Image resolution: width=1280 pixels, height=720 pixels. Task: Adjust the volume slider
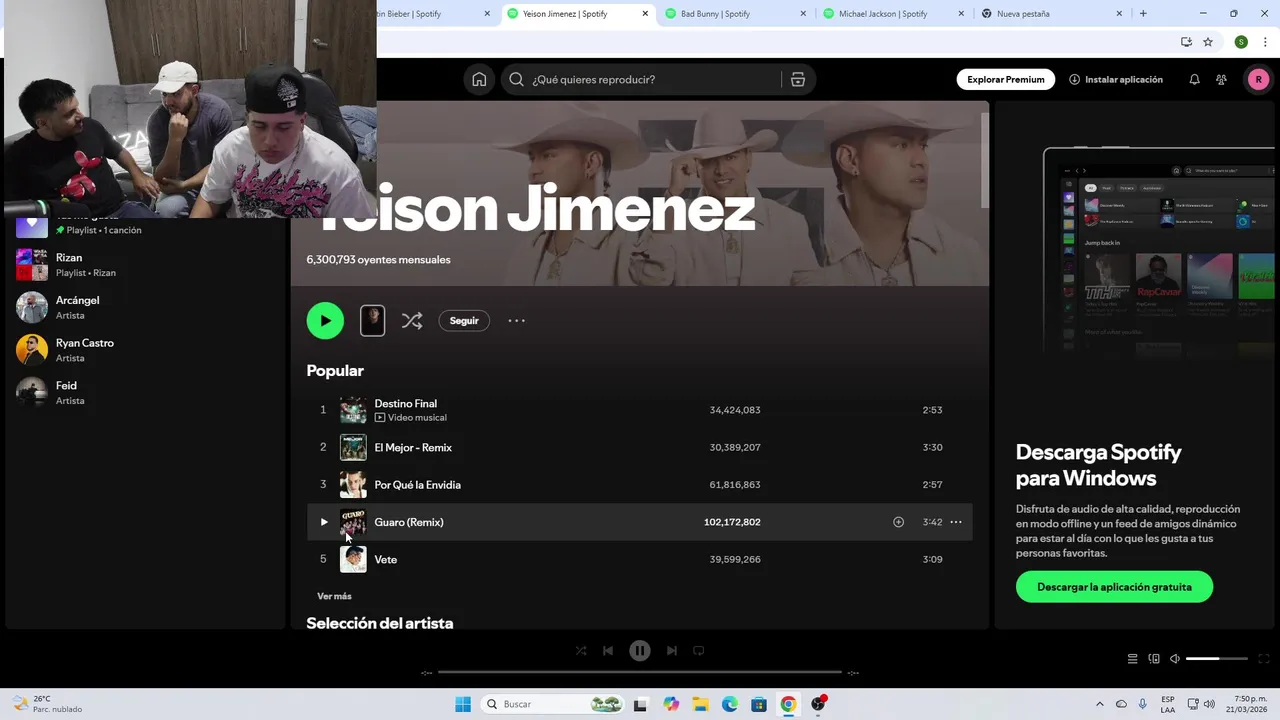tap(1217, 659)
